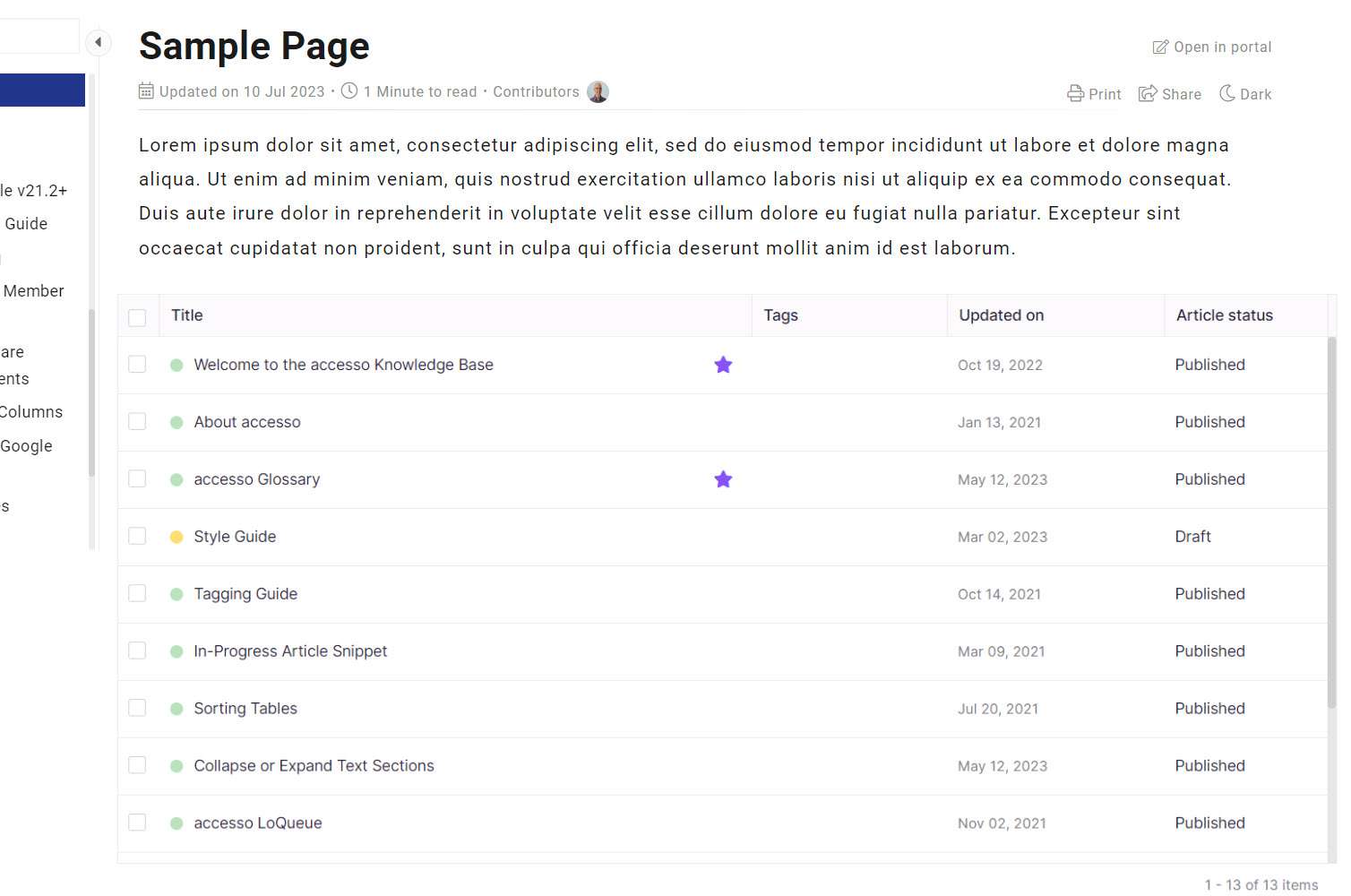Image resolution: width=1351 pixels, height=896 pixels.
Task: Check the Welcome to the accesso Knowledge Base row
Action: 137,365
